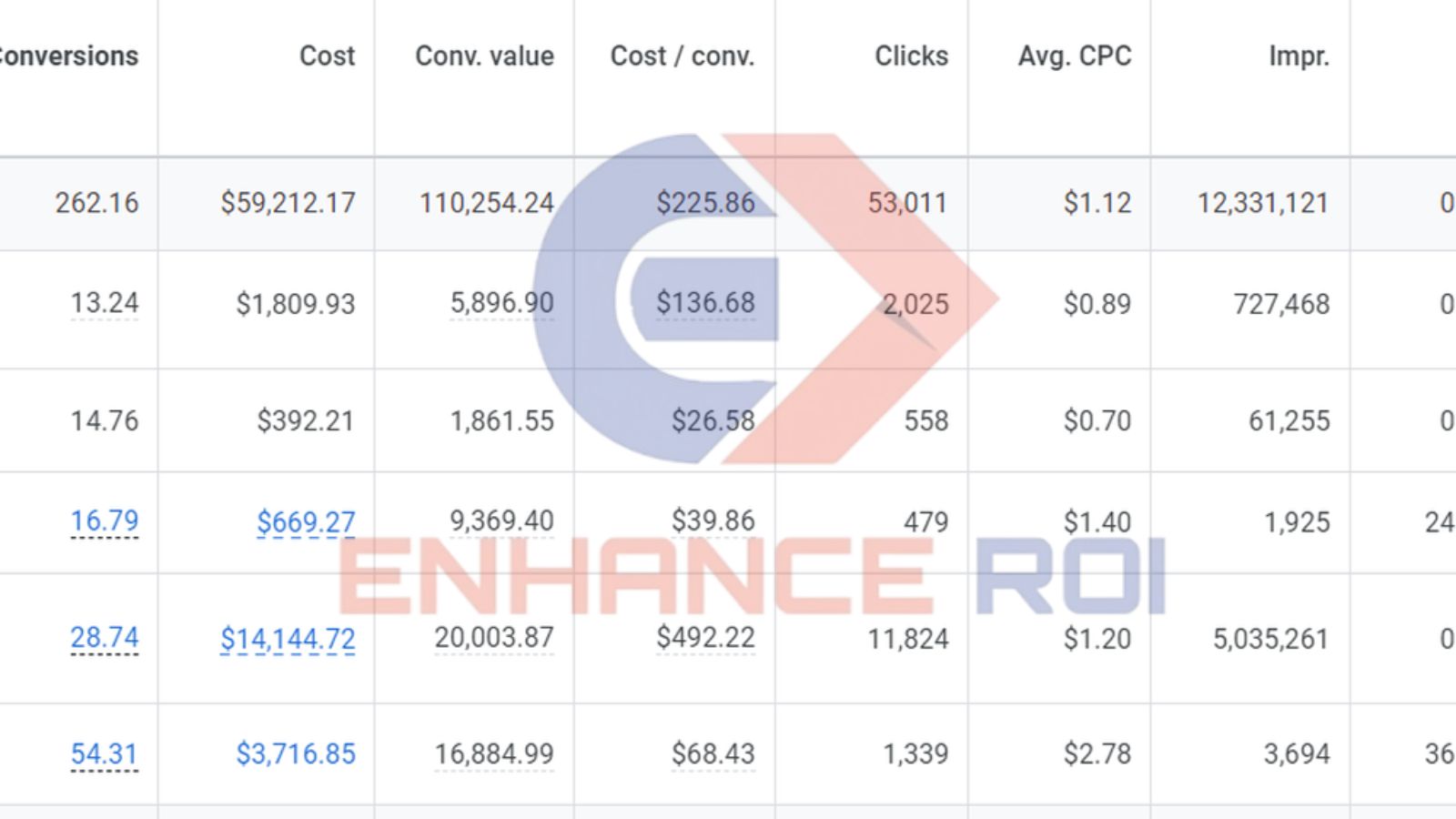The height and width of the screenshot is (819, 1456).
Task: Open the $669.27 cost link
Action: [306, 522]
